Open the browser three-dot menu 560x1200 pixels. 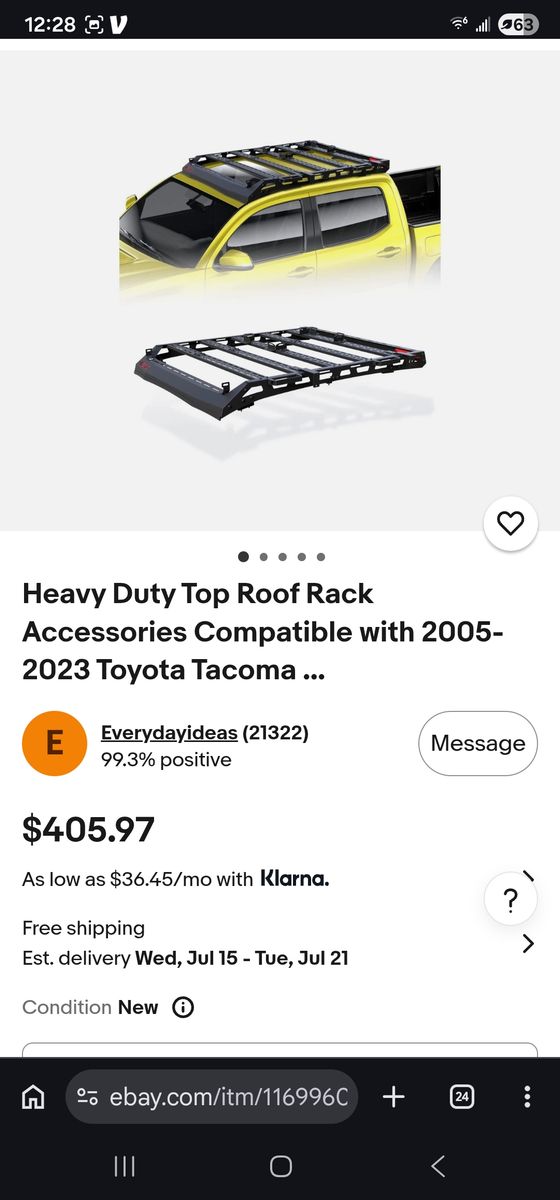tap(527, 1097)
